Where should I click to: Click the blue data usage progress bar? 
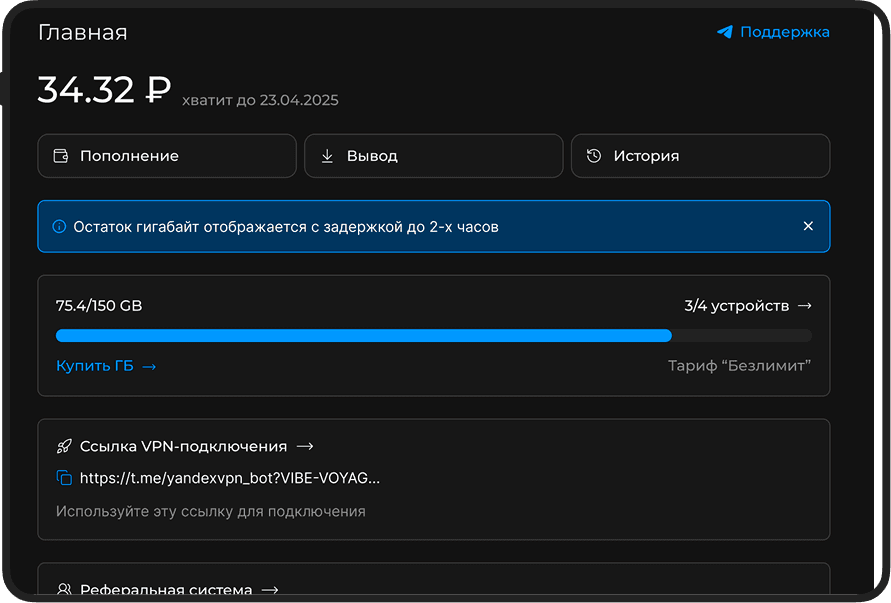(x=364, y=336)
